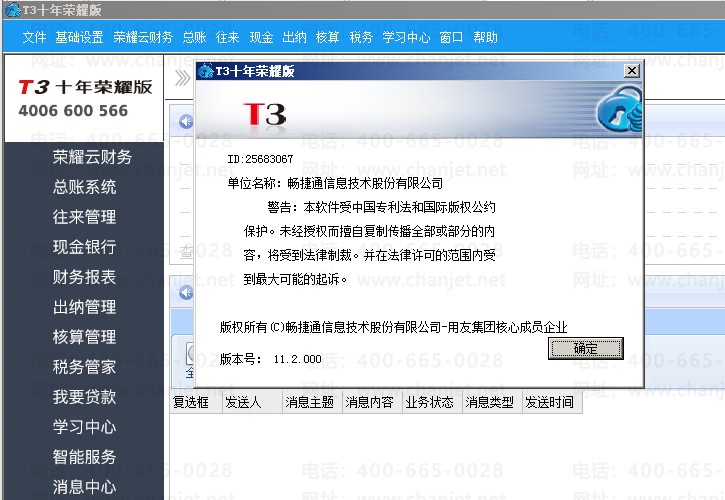Open the 往来 menu
The image size is (725, 500).
[227, 37]
